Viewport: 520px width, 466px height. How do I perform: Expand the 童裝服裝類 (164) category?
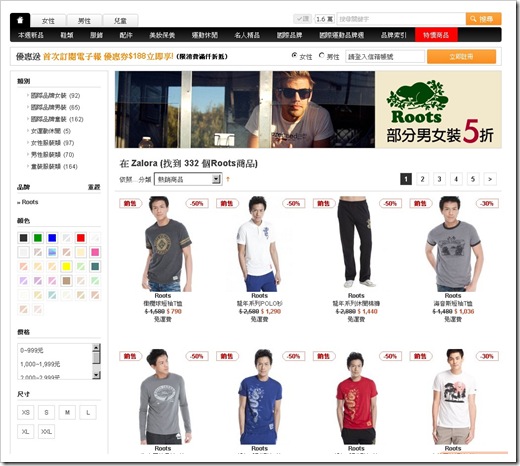point(54,166)
